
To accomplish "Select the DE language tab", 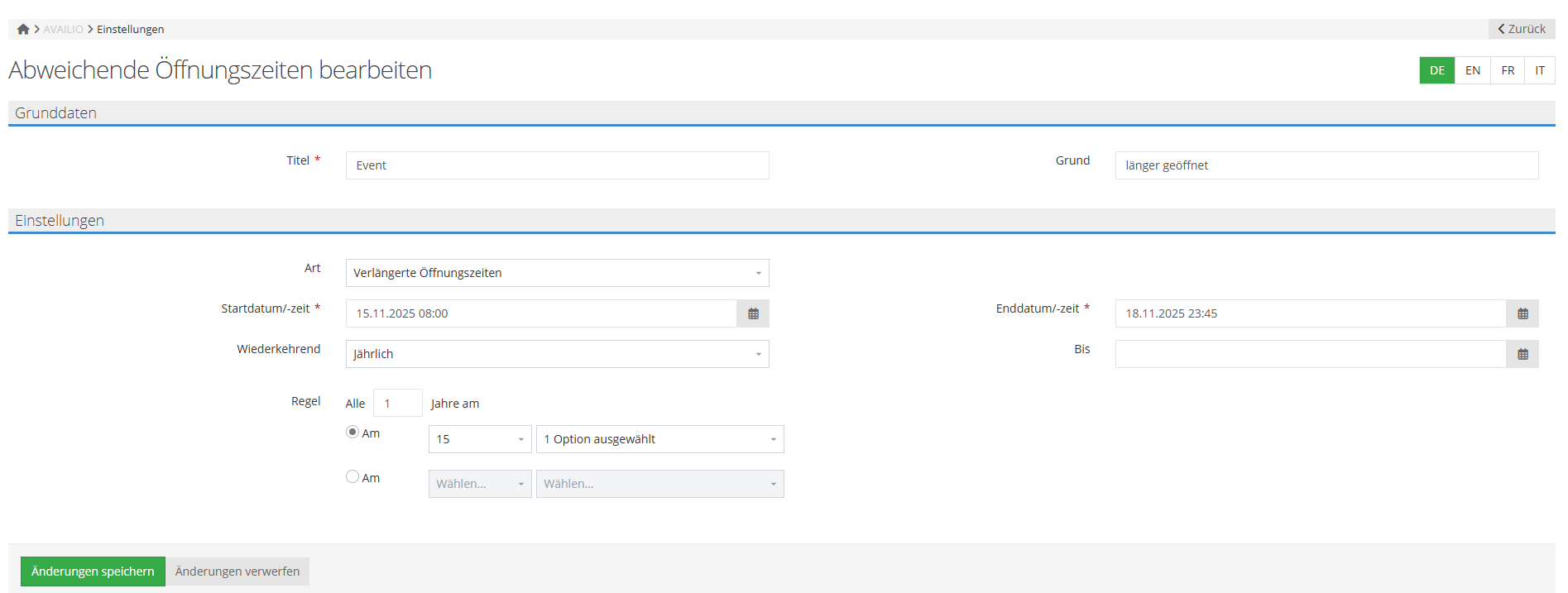I will pyautogui.click(x=1437, y=70).
